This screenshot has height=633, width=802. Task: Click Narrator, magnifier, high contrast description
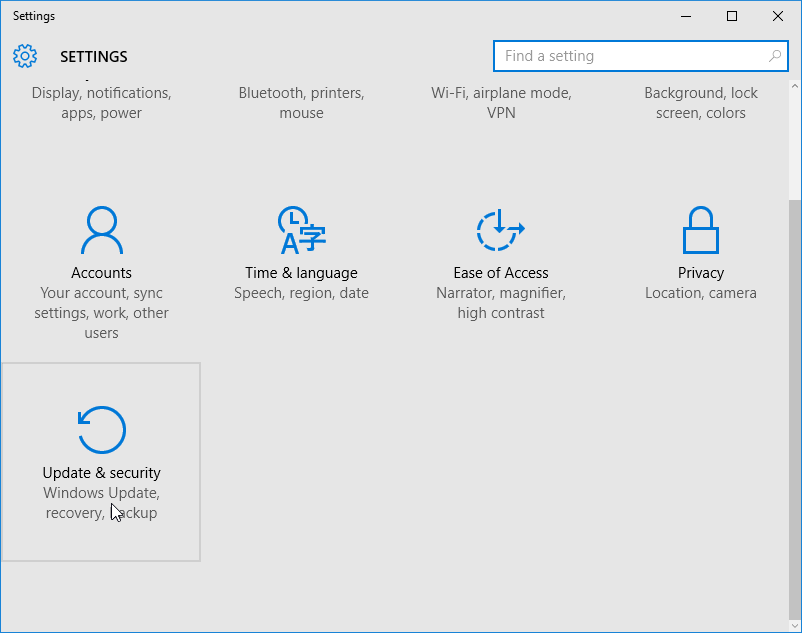[x=500, y=302]
